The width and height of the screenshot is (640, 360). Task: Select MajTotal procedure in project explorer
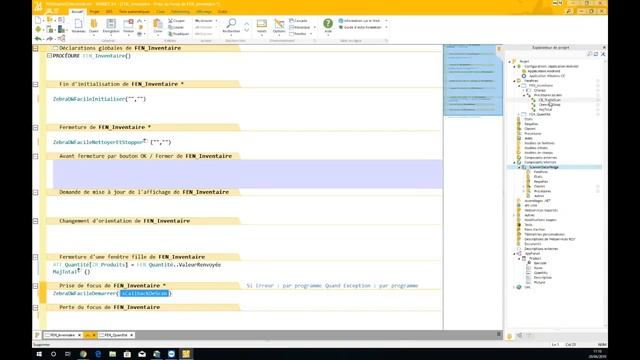pos(545,109)
